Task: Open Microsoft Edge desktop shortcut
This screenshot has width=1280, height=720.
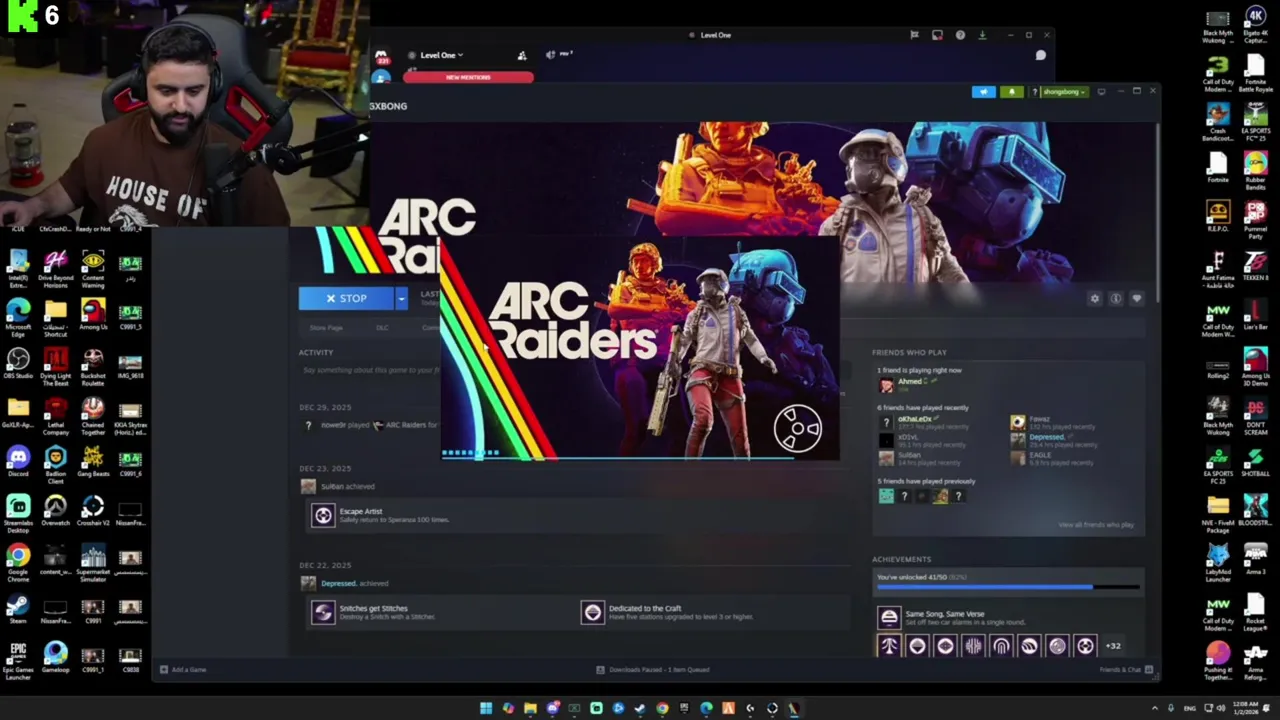Action: point(18,317)
